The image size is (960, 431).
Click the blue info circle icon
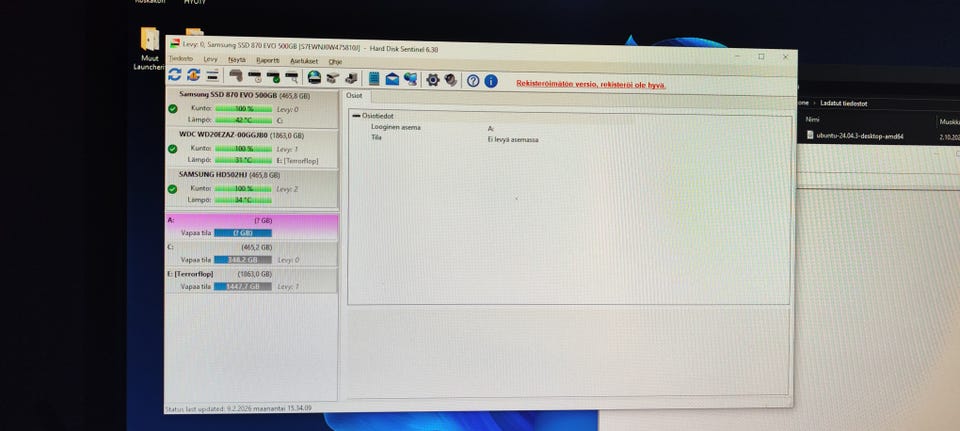[x=491, y=81]
